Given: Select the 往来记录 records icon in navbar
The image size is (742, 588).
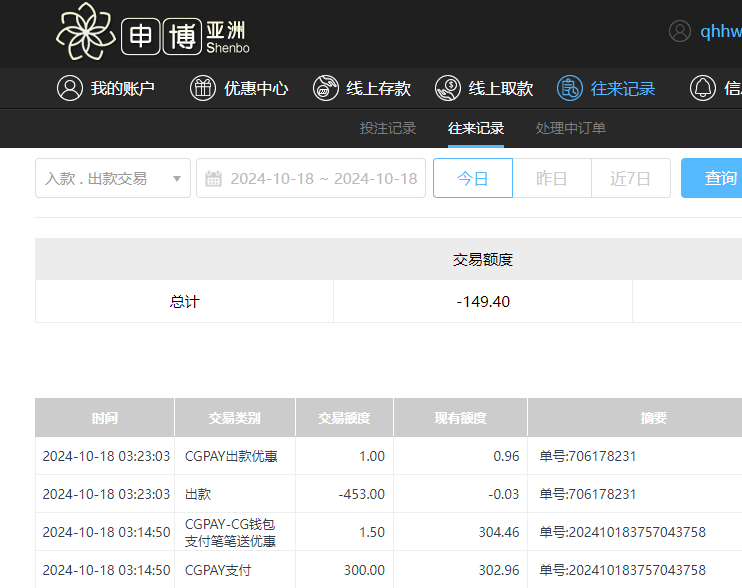Looking at the screenshot, I should [570, 88].
